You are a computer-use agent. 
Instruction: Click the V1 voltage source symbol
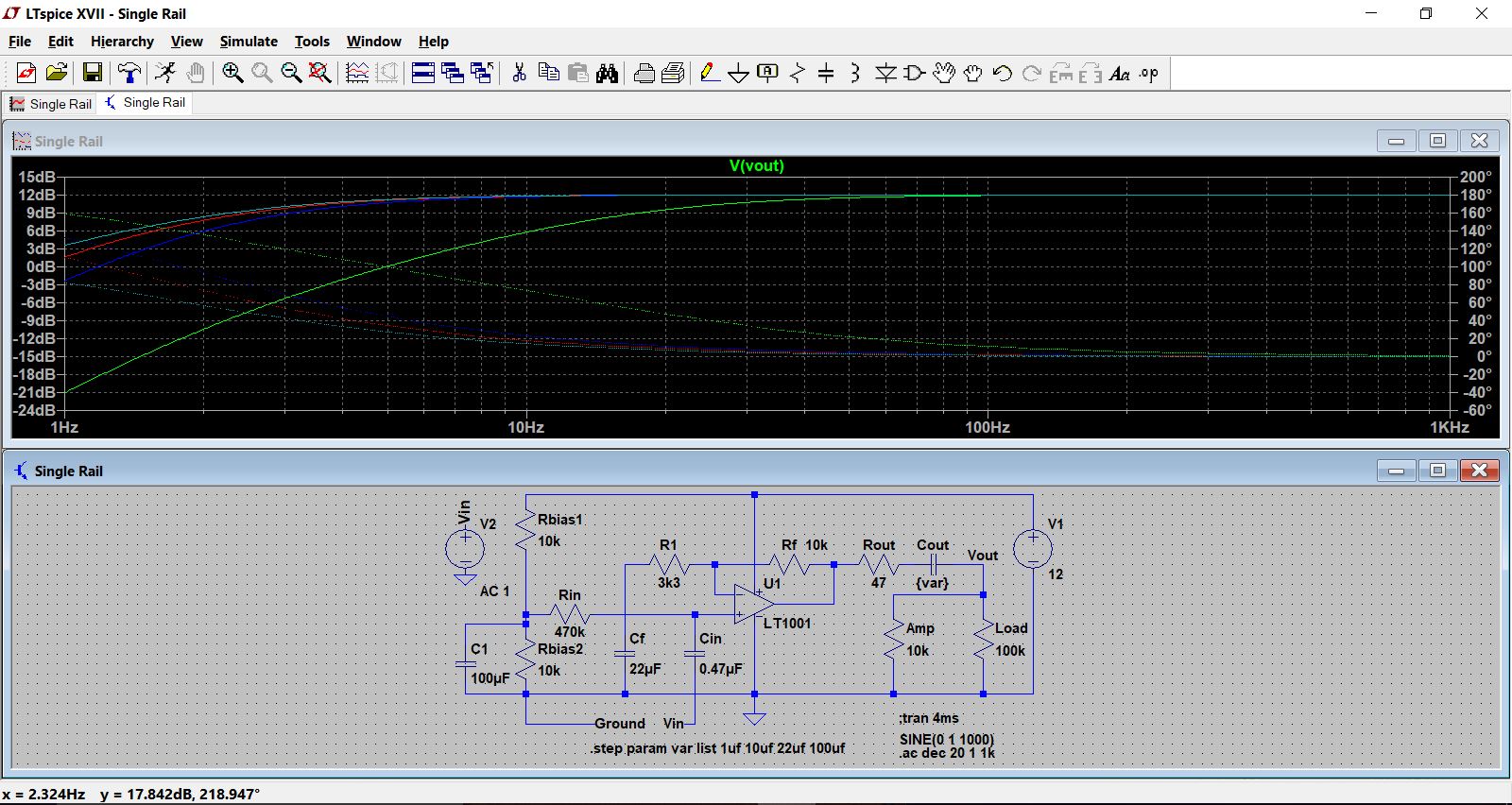[1032, 549]
